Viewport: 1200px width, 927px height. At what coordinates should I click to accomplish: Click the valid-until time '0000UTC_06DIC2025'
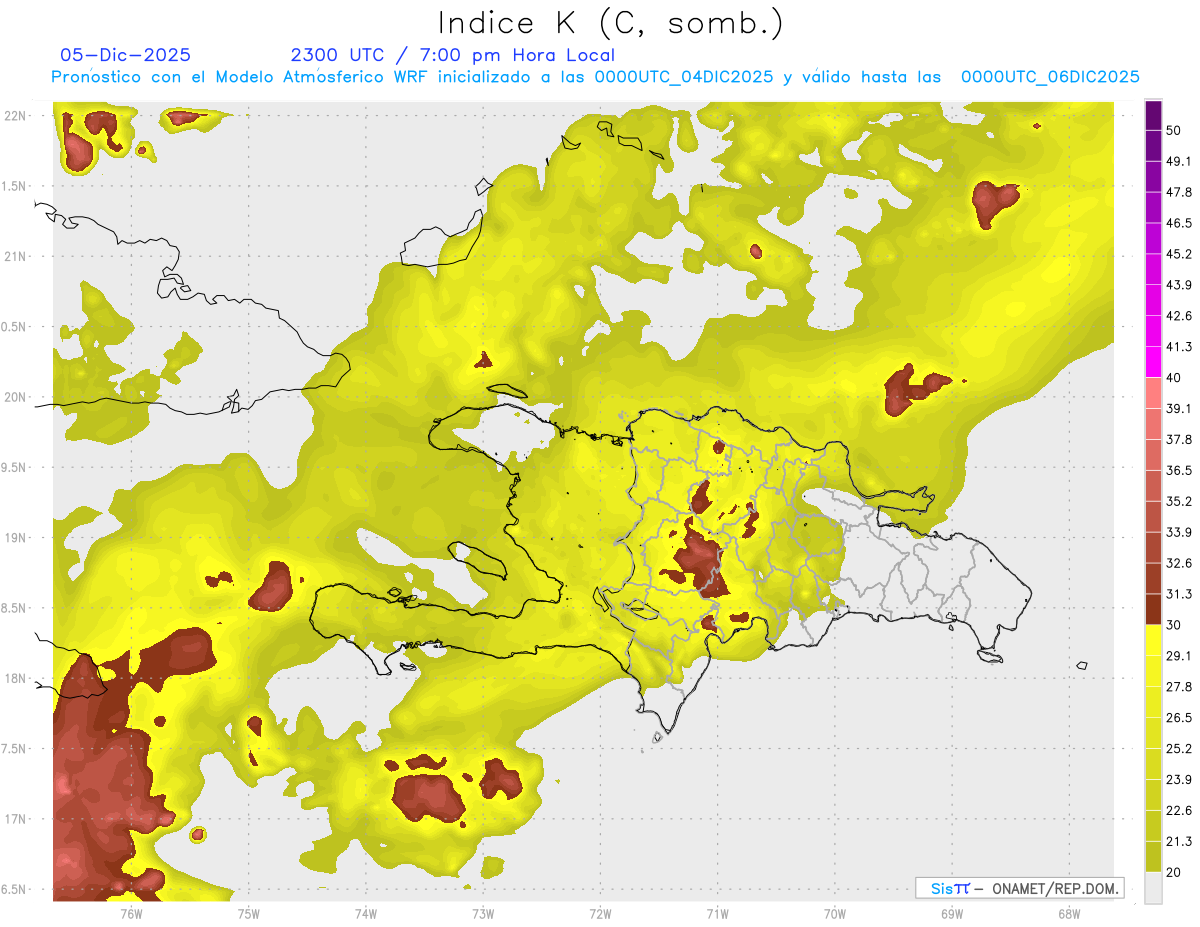click(x=1050, y=77)
